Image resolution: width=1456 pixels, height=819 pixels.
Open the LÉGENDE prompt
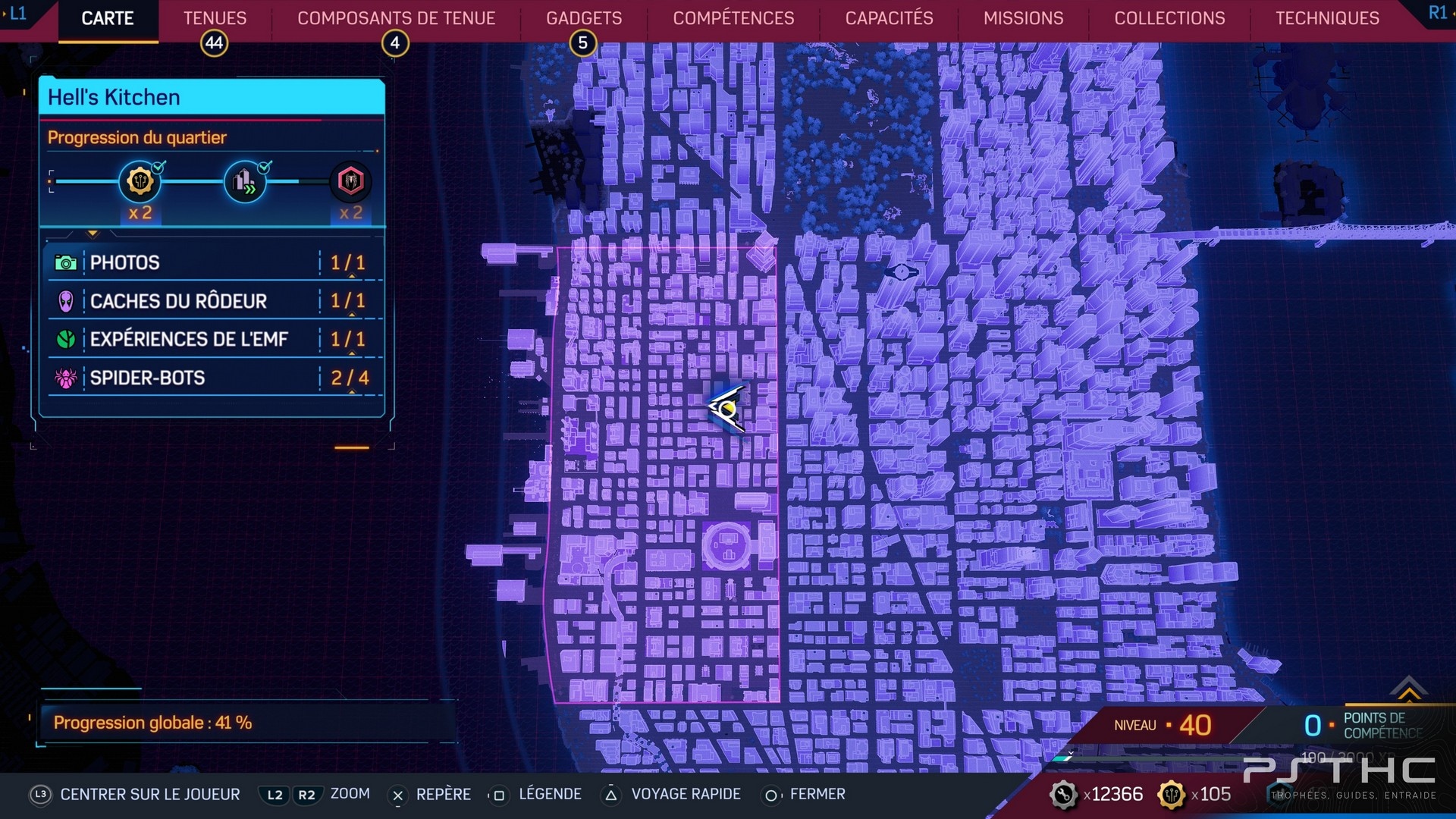[x=550, y=794]
